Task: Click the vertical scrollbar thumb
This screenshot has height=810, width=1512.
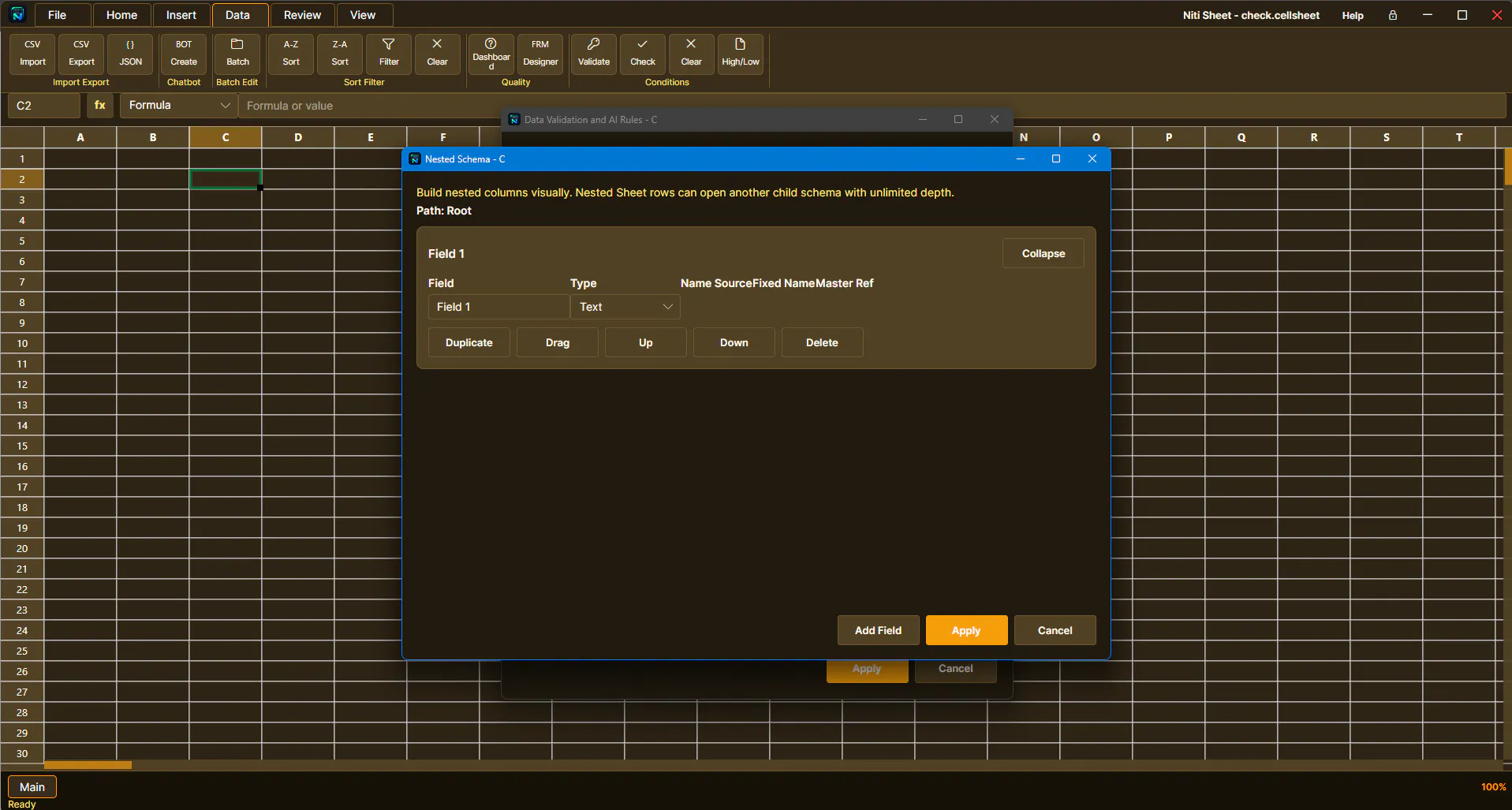Action: 1507,166
